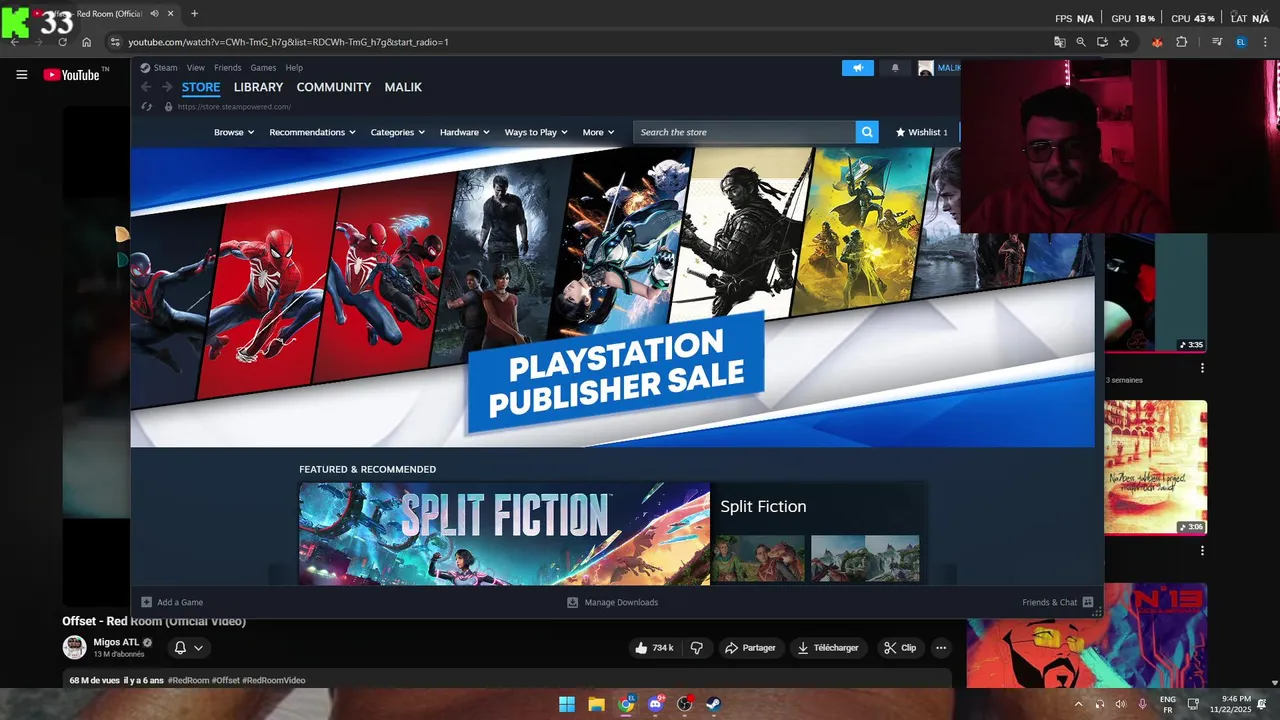
Task: Open Chrome media controls icon
Action: point(1217,42)
